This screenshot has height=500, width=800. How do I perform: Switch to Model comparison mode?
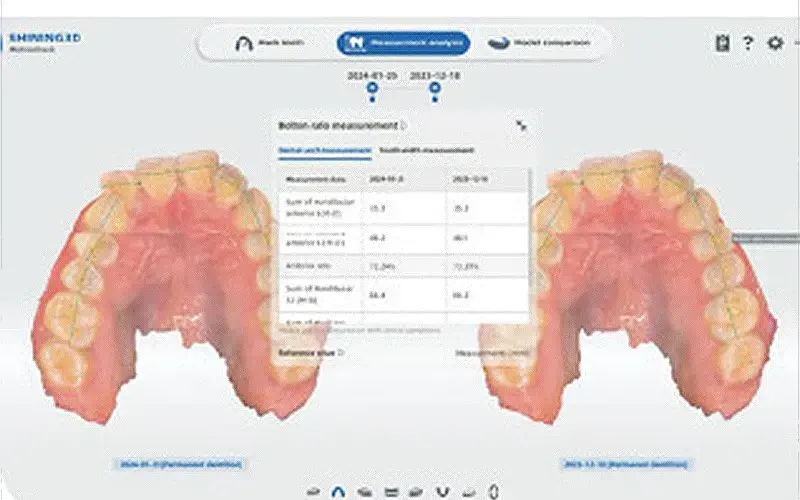[x=538, y=43]
